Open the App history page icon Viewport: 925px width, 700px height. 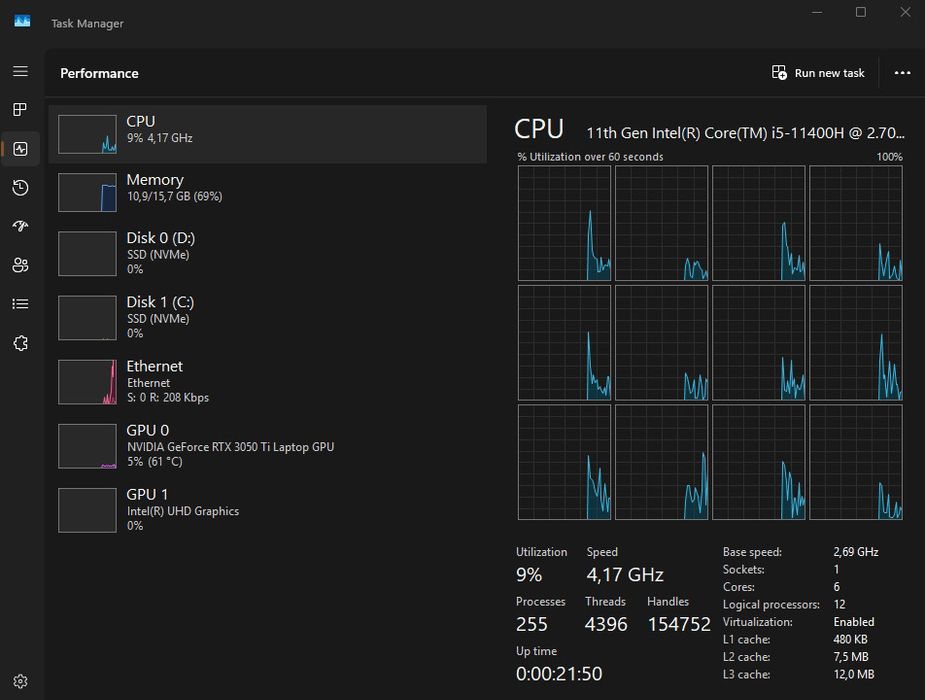click(x=21, y=188)
